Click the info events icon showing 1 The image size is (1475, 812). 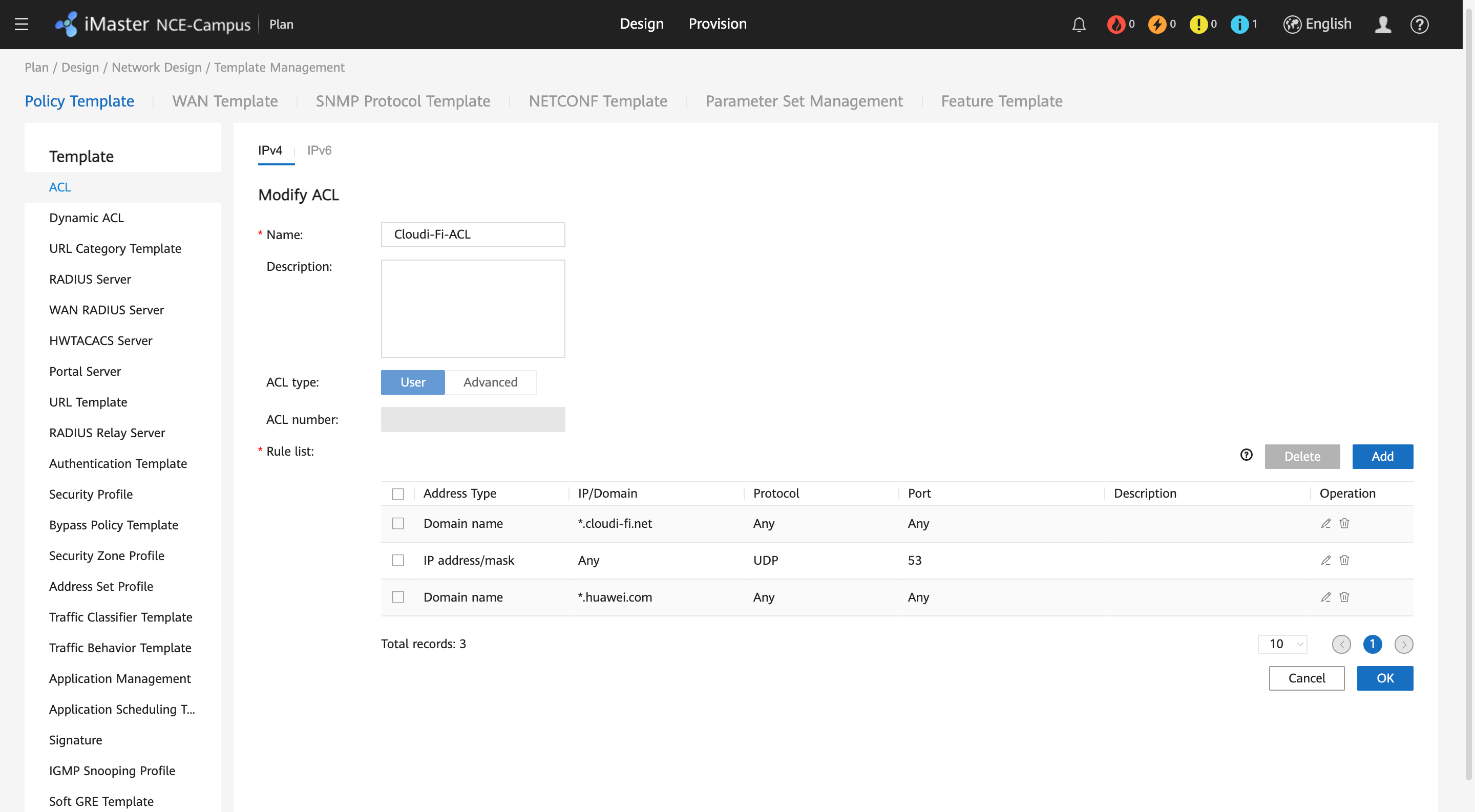click(1241, 24)
